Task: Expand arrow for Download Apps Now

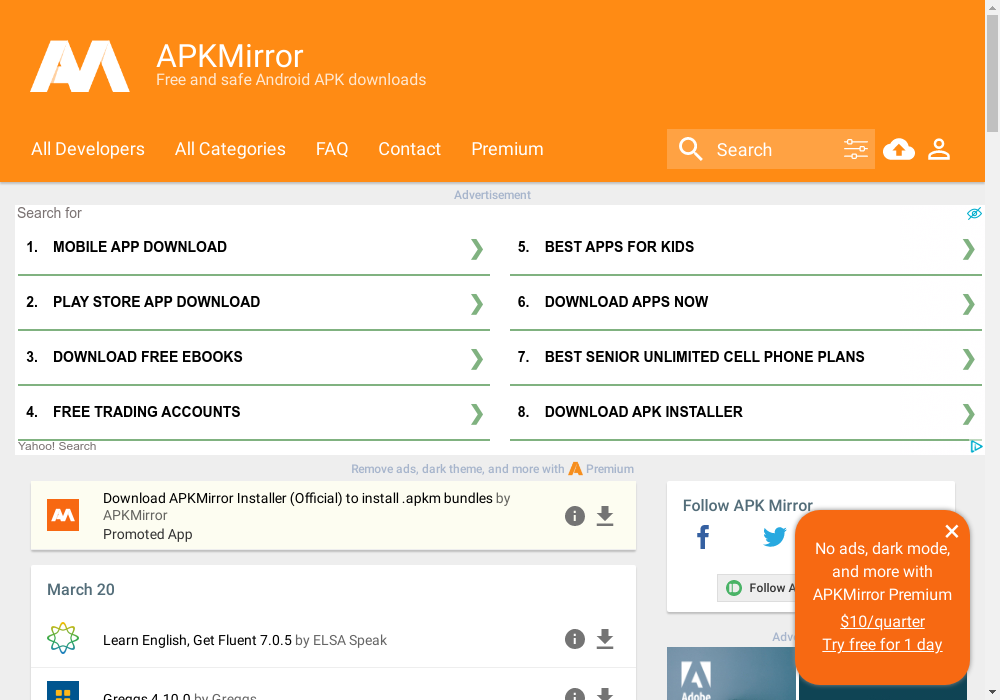Action: pyautogui.click(x=968, y=303)
